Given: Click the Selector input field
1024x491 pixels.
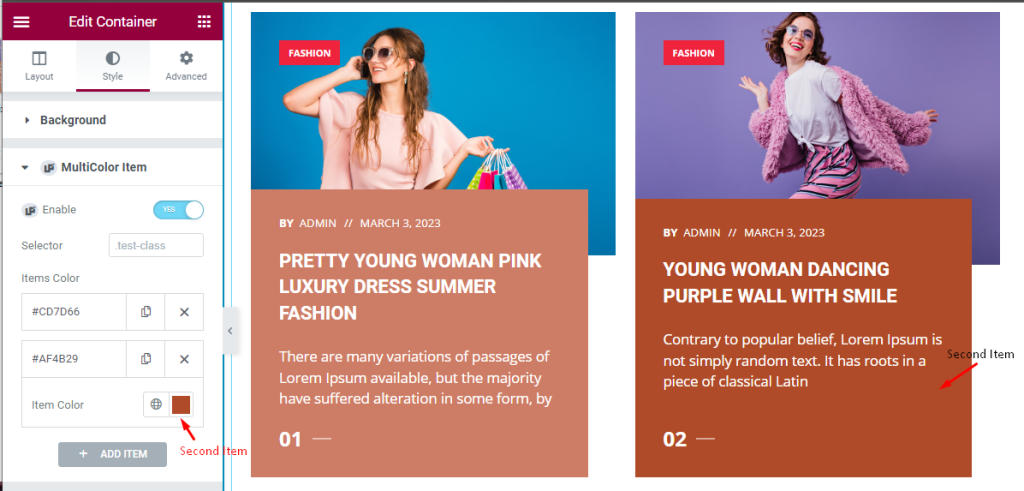Looking at the screenshot, I should coord(156,246).
